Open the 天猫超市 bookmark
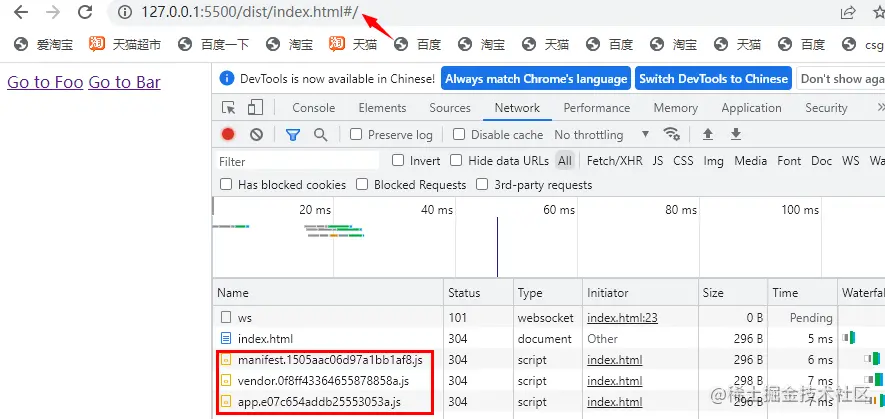Screen dimensions: 885x419 pyautogui.click(x=125, y=44)
